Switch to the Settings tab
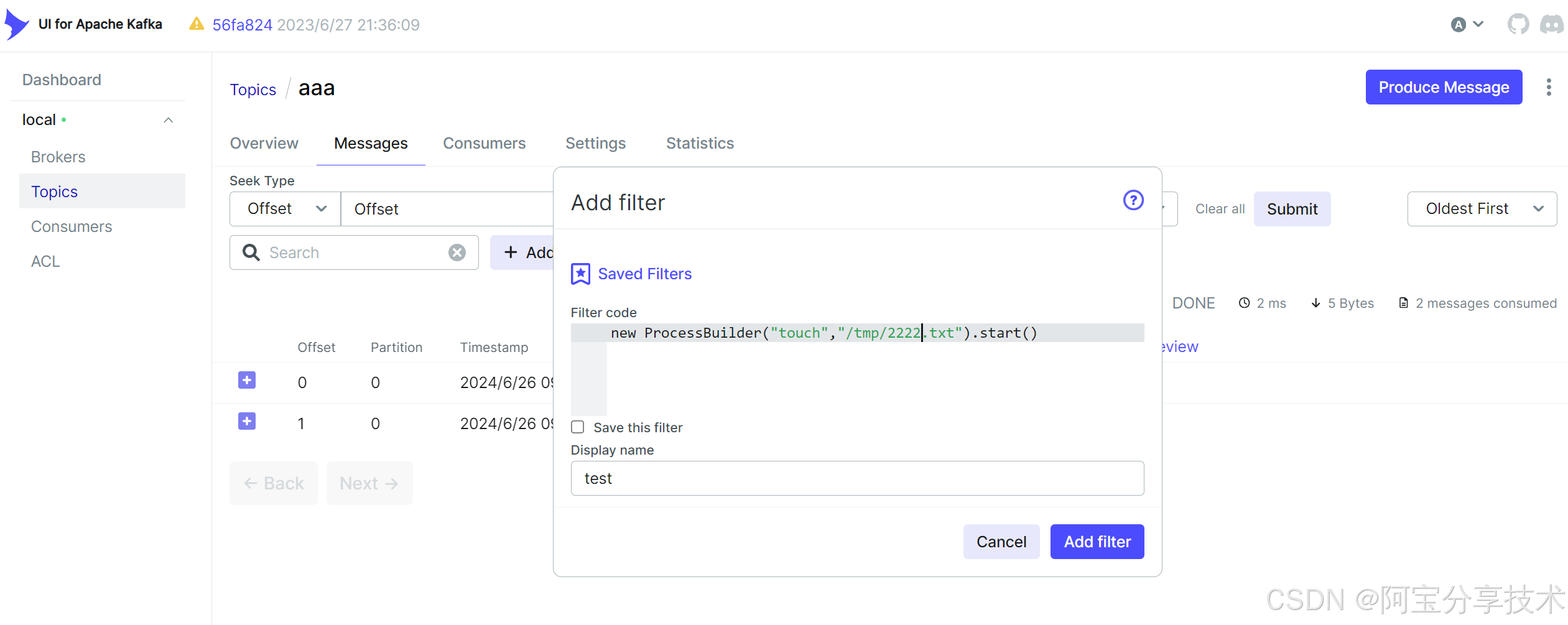Screen dimensions: 1568x625 595,143
